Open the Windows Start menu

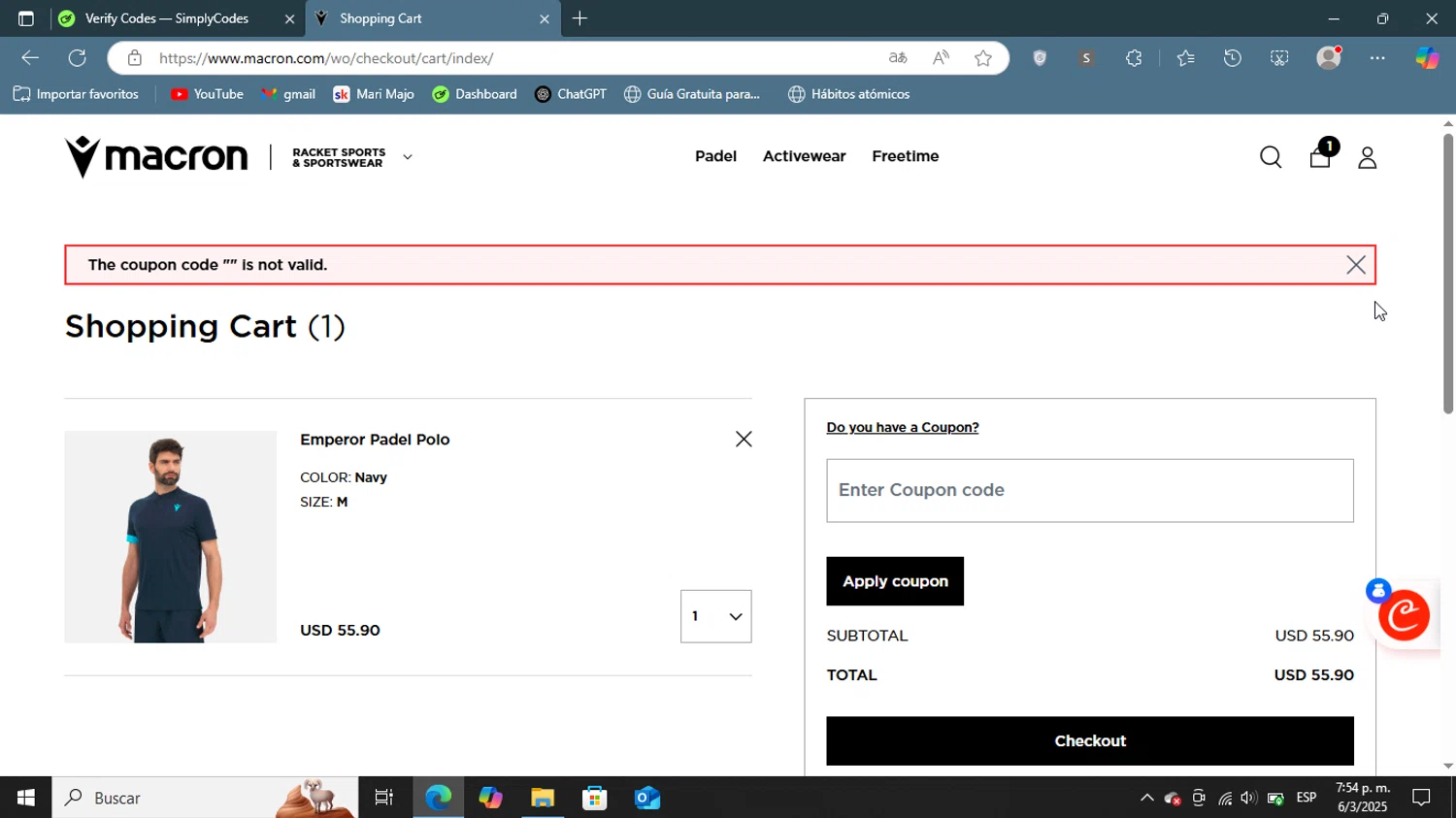click(x=26, y=798)
